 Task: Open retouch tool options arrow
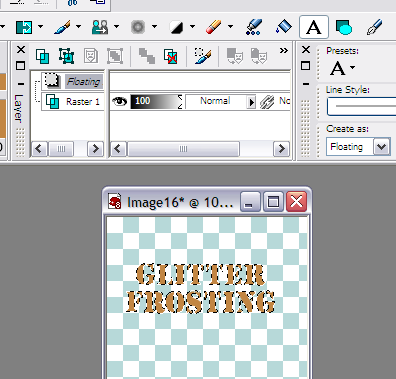(154, 27)
